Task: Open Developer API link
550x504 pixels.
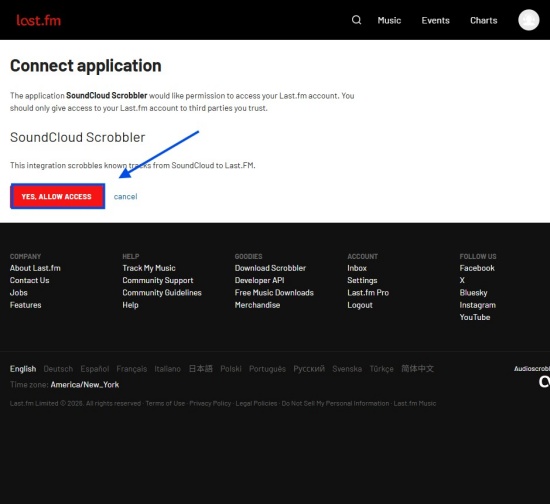Action: 260,280
